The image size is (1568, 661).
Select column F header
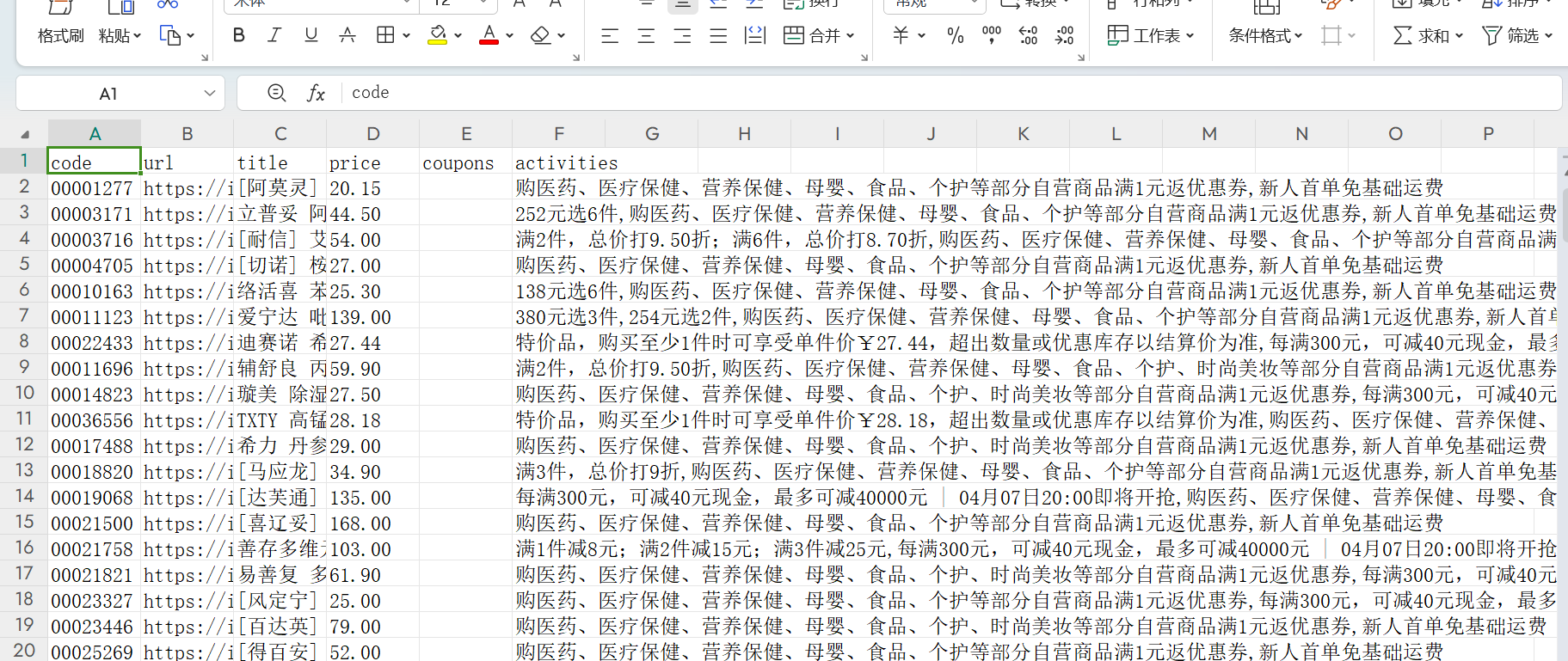tap(559, 134)
